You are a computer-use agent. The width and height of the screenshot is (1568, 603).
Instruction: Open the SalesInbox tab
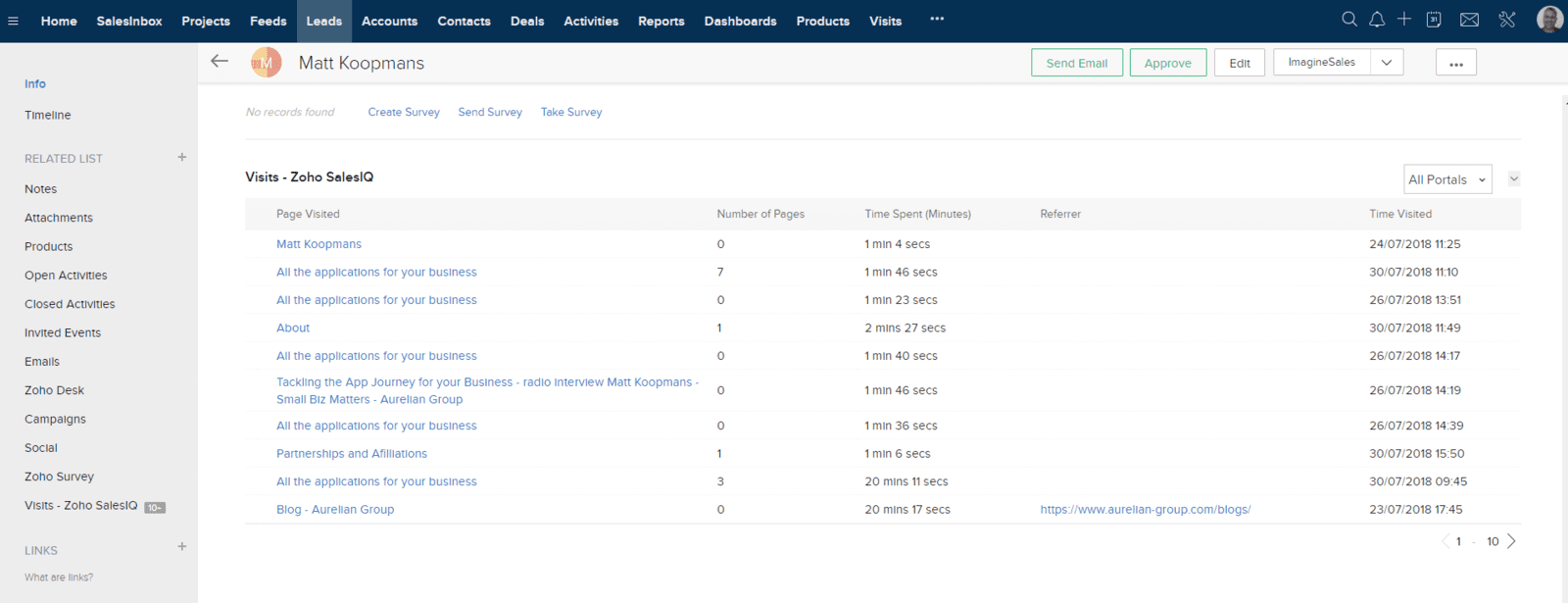pyautogui.click(x=129, y=21)
